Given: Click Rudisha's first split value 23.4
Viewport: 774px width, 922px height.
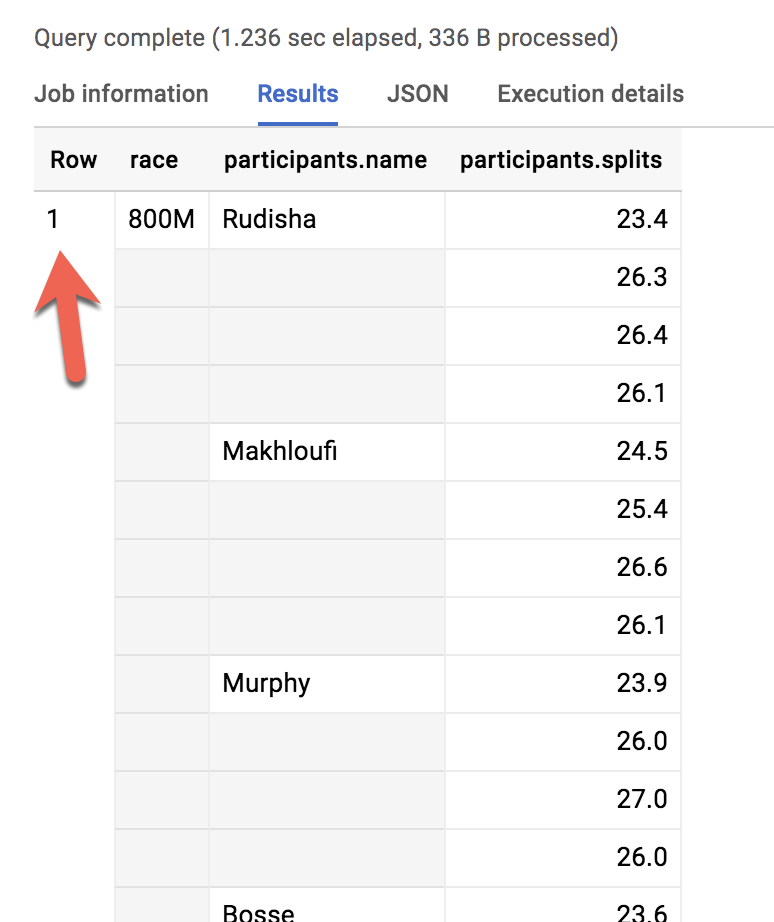Looking at the screenshot, I should tap(644, 218).
